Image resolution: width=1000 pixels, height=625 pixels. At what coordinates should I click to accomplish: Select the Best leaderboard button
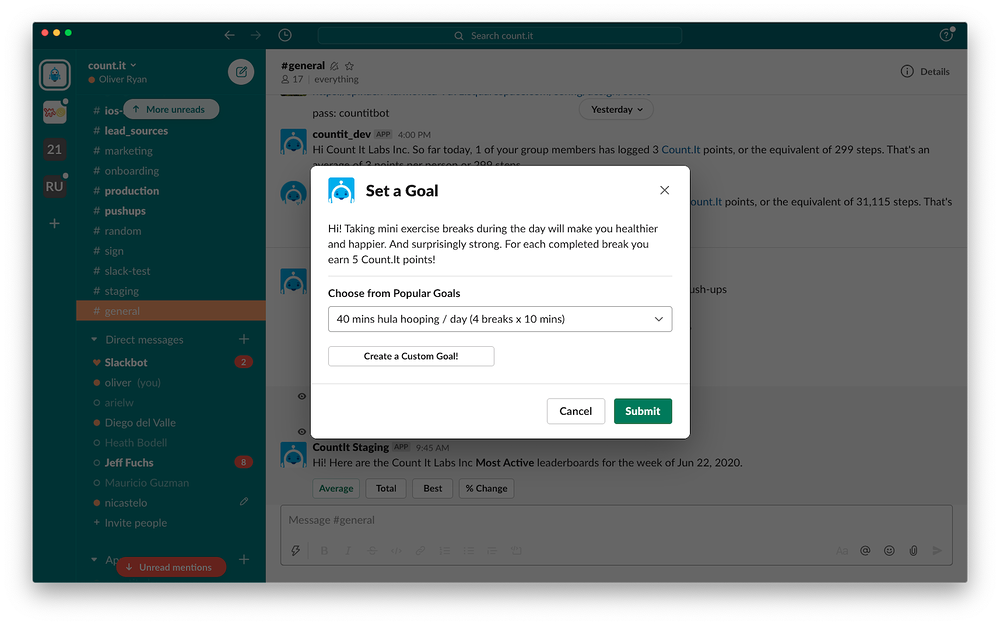coord(432,489)
